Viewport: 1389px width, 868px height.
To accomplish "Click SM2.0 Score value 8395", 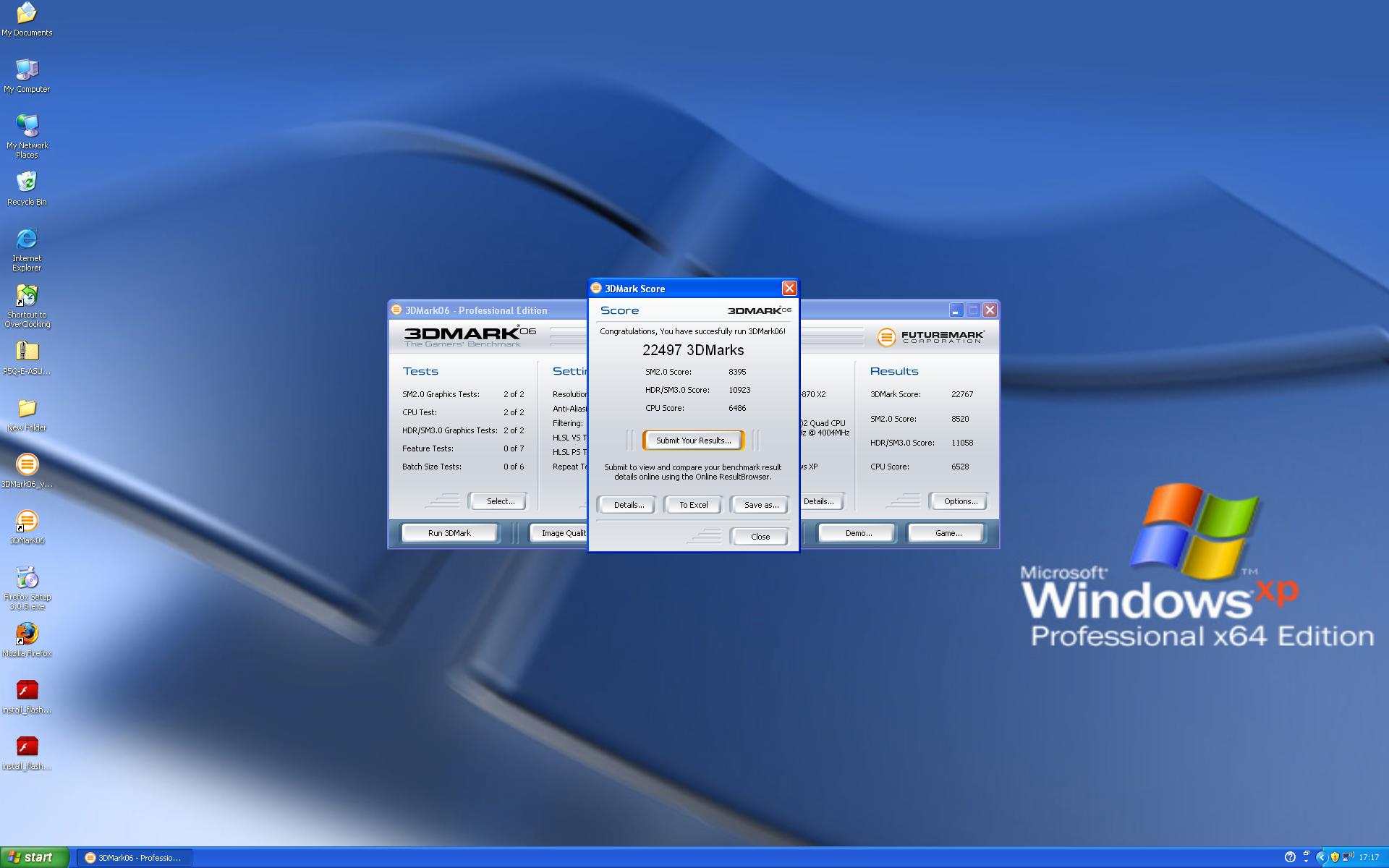I will pos(737,372).
